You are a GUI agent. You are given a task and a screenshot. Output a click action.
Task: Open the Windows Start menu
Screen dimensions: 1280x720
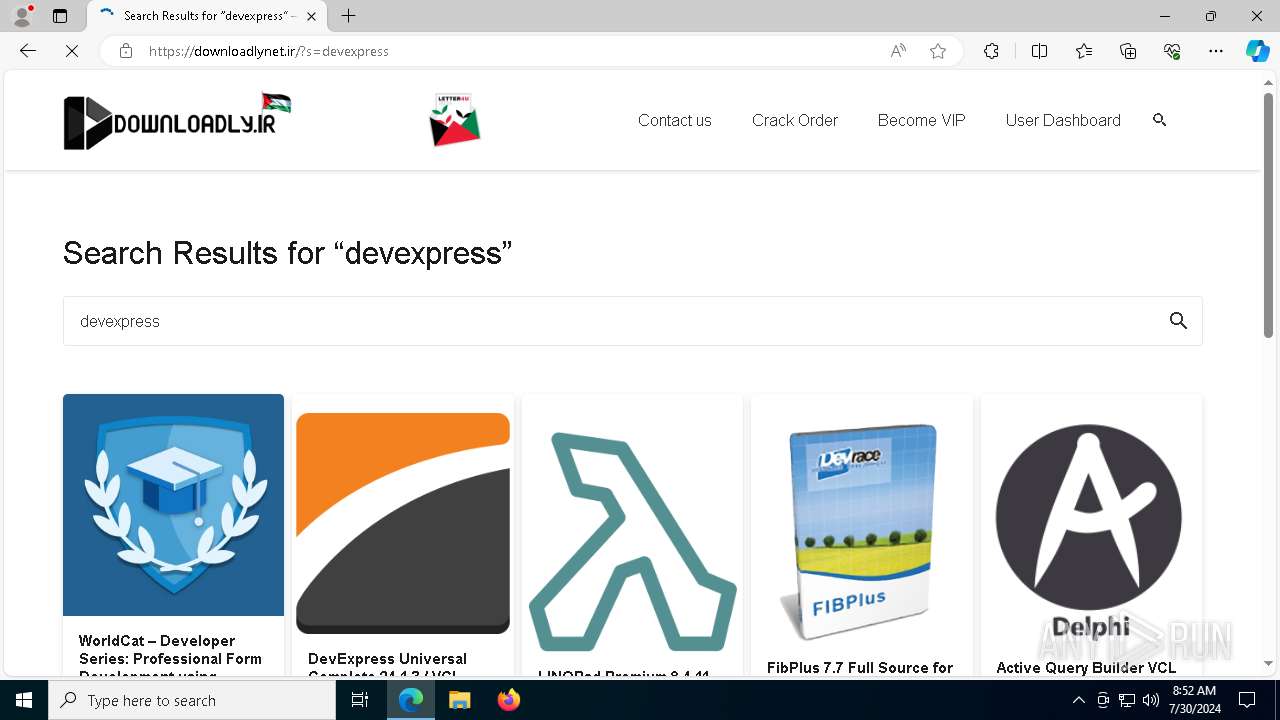pos(24,700)
